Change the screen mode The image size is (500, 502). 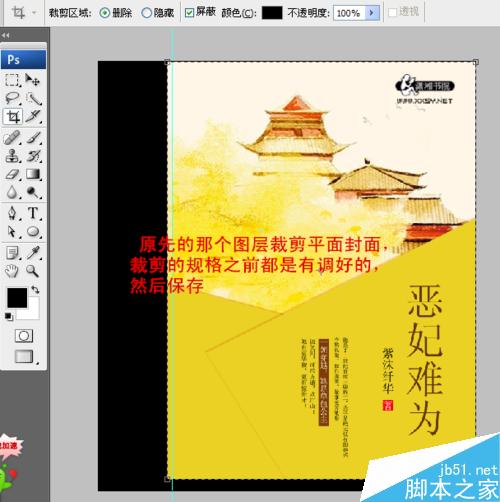24,356
